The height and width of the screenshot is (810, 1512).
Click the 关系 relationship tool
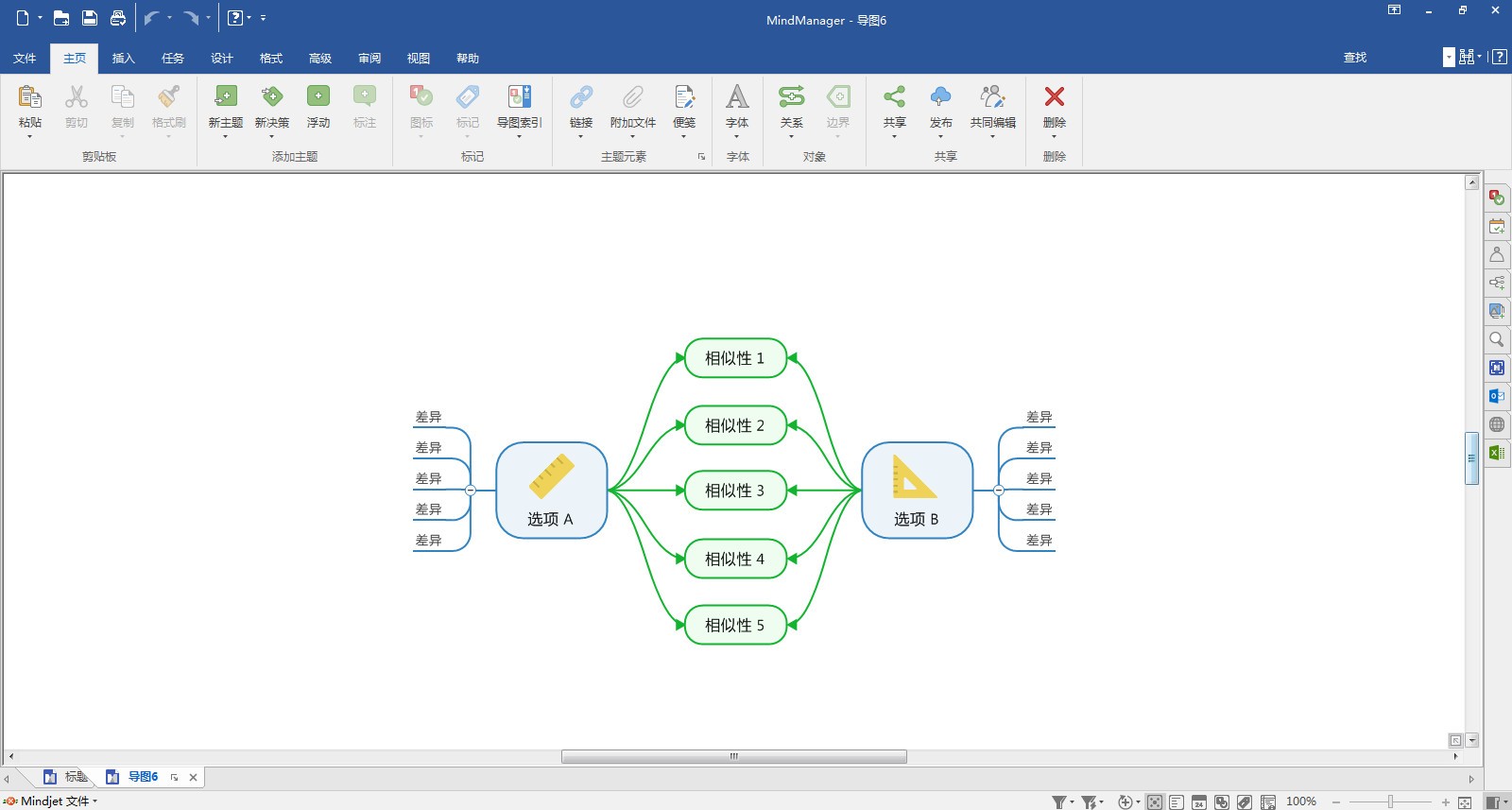(x=791, y=105)
